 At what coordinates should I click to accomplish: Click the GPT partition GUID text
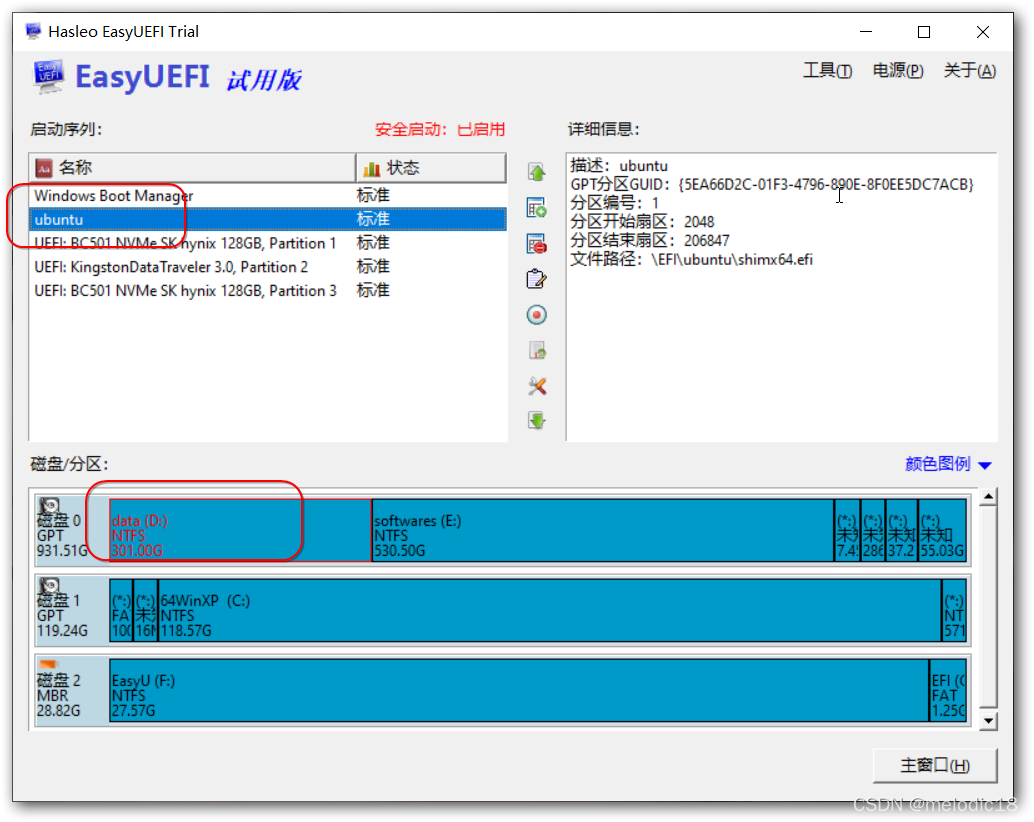click(x=772, y=184)
